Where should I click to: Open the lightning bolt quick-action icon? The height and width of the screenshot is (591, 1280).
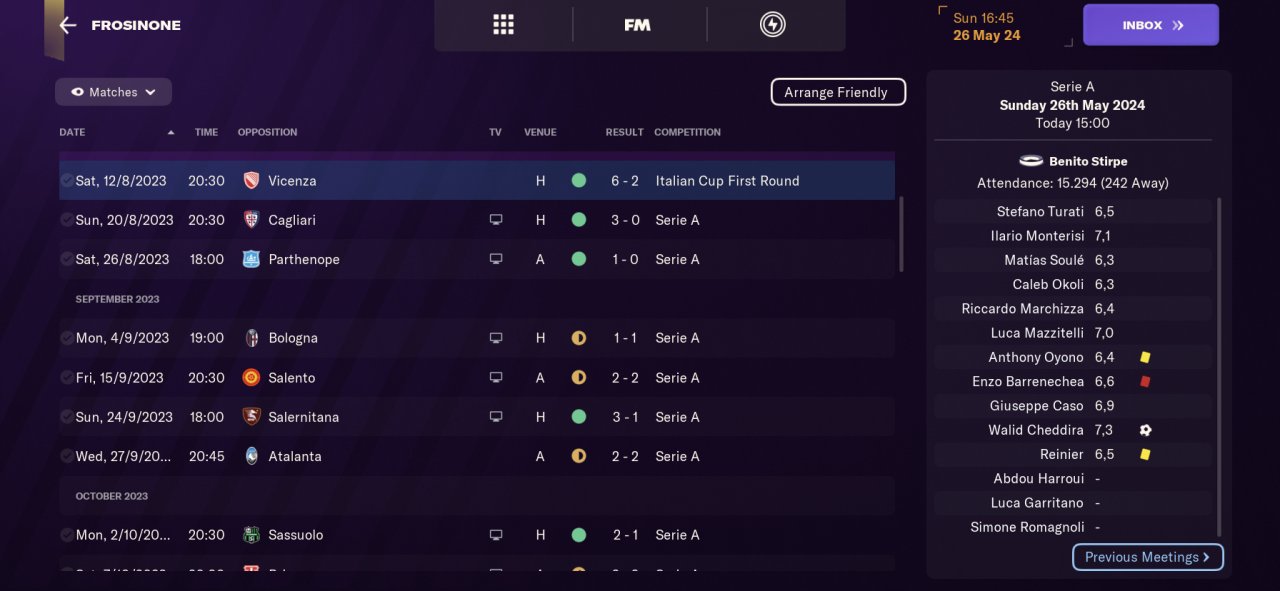pyautogui.click(x=772, y=25)
